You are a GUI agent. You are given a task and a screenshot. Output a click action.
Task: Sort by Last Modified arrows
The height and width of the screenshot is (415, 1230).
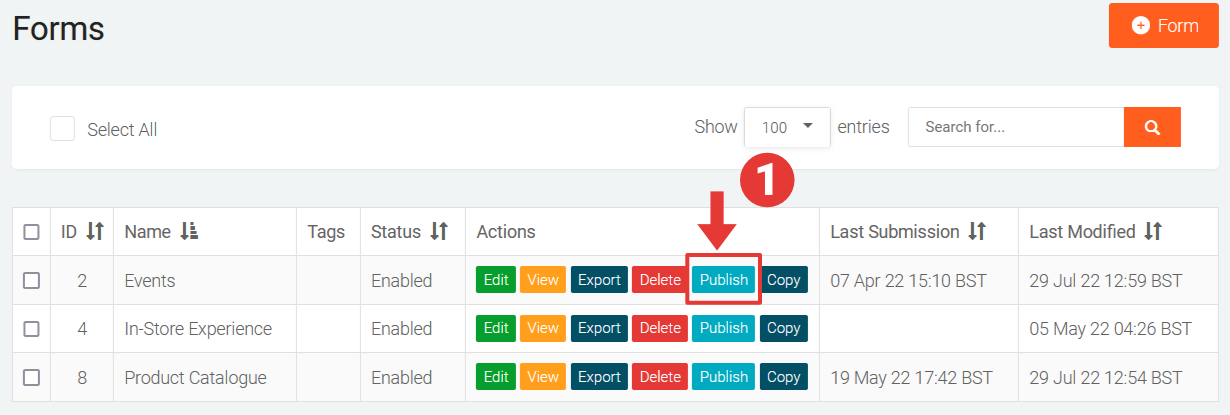(1153, 232)
